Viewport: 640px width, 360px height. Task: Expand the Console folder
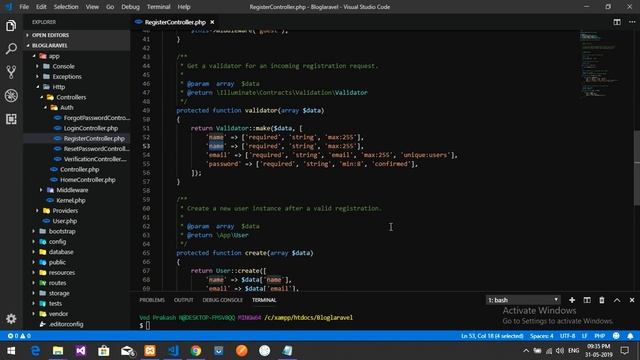[x=64, y=66]
